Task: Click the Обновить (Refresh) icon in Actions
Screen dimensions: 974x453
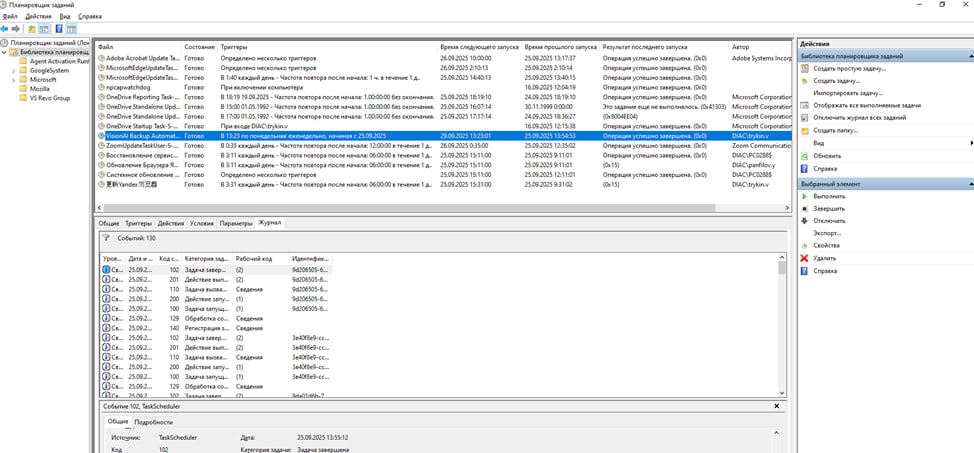Action: pos(804,156)
